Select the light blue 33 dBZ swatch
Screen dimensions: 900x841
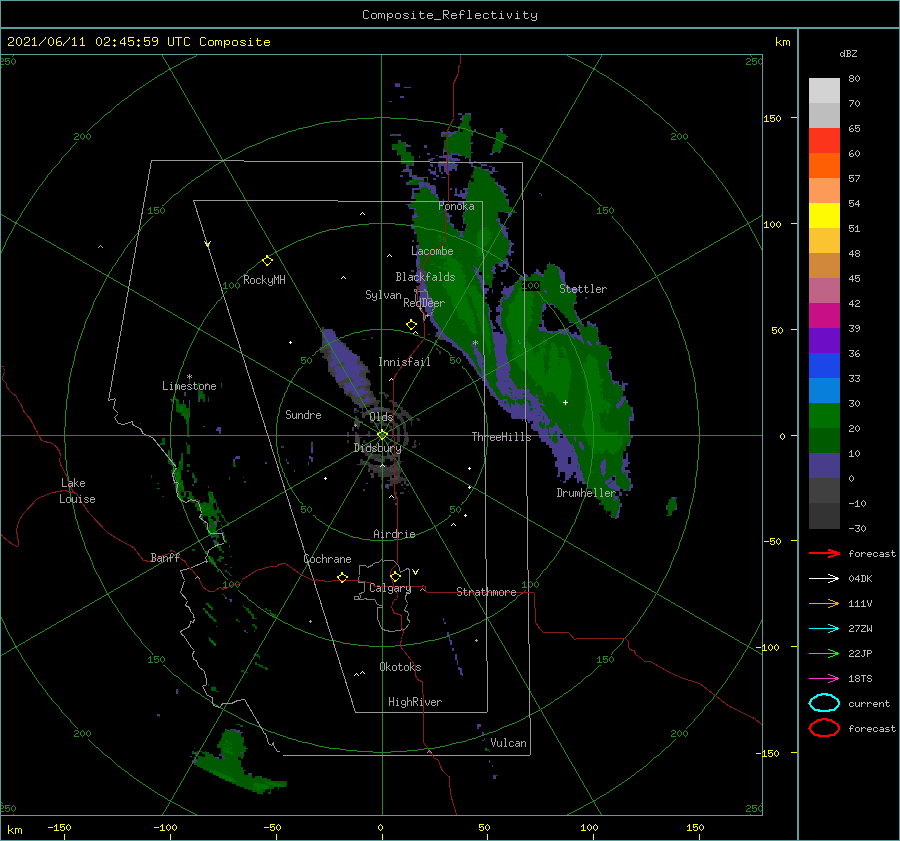point(824,390)
